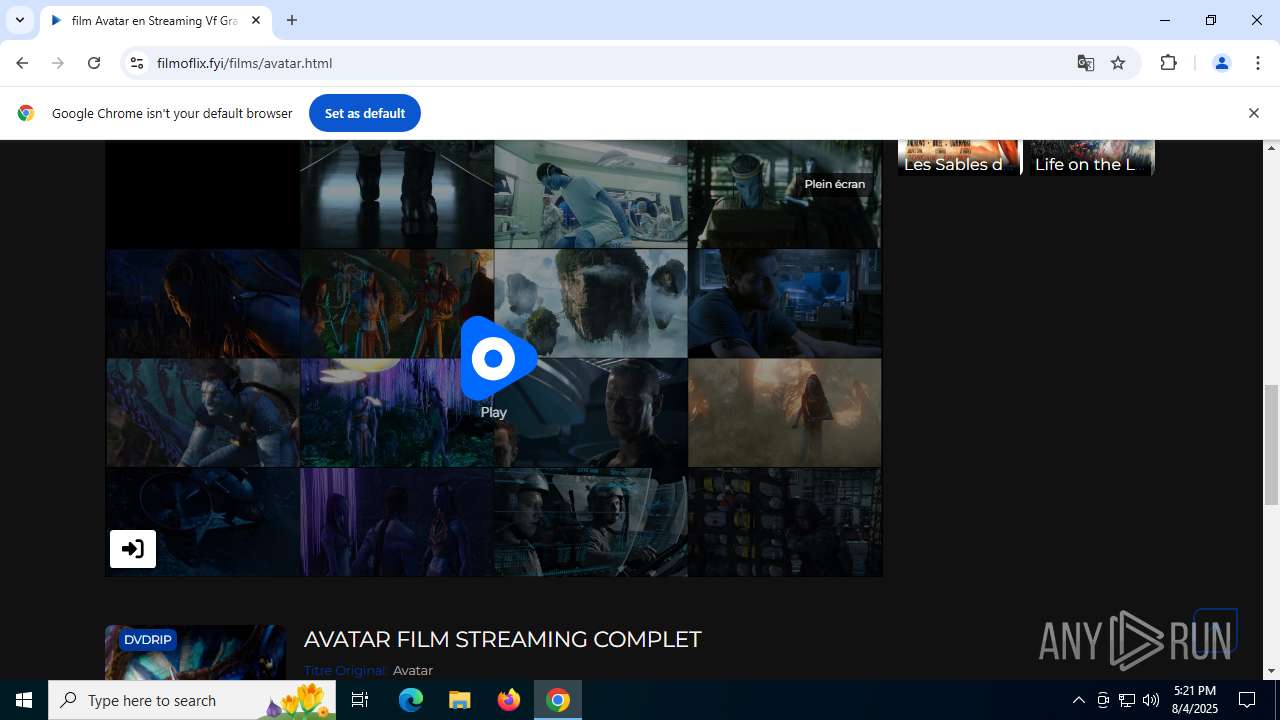Click Google Chrome taskbar icon
1280x720 pixels.
pos(558,700)
